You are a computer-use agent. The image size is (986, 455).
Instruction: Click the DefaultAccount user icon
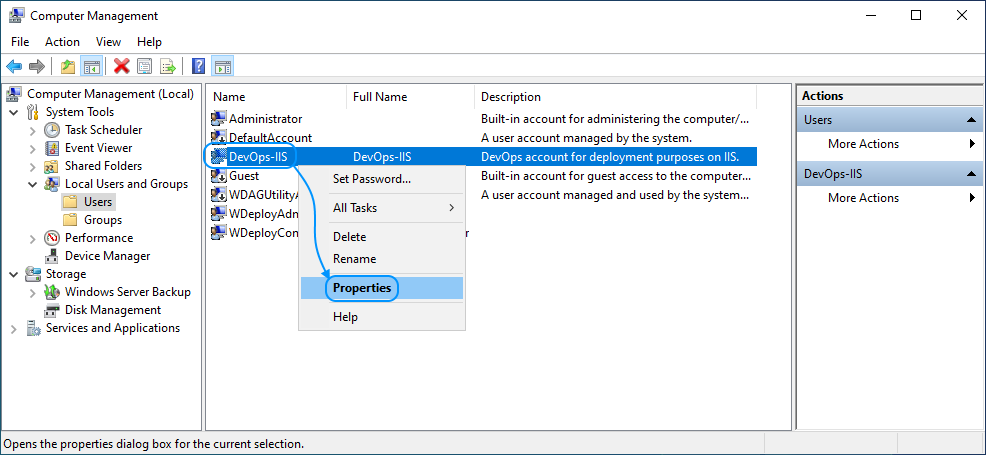(x=219, y=138)
